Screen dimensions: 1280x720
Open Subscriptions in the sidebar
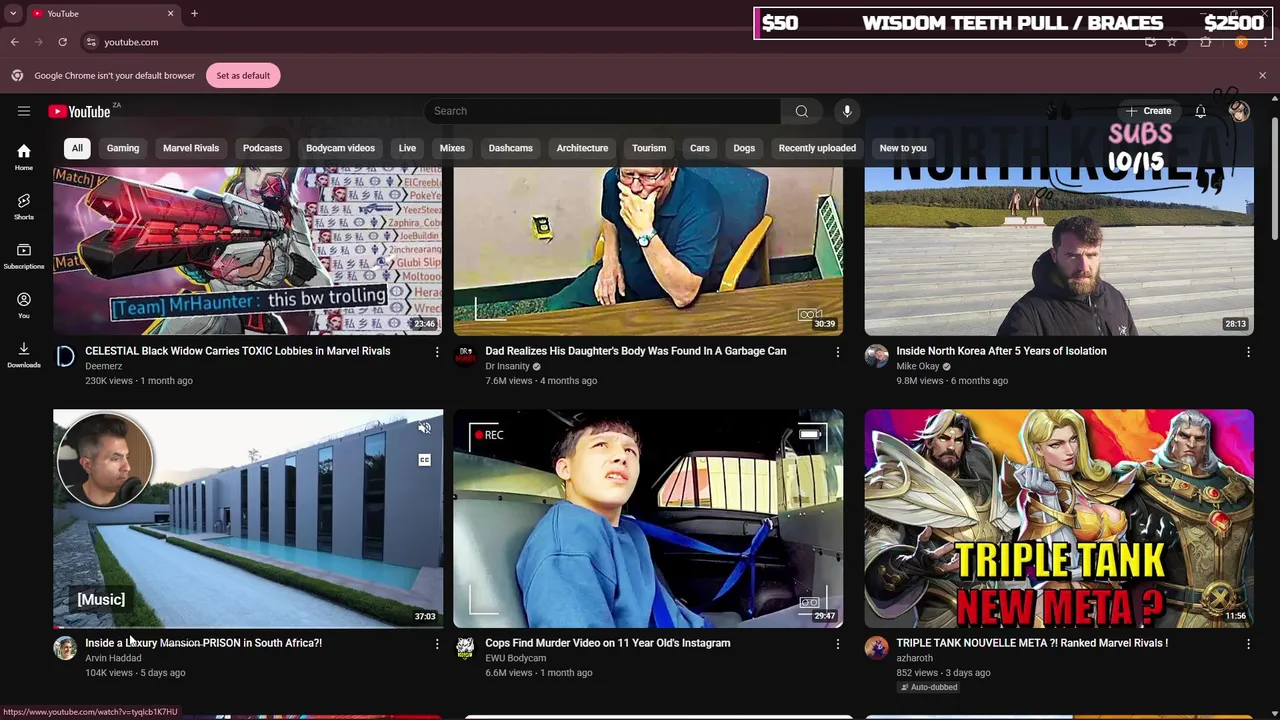pyautogui.click(x=24, y=256)
